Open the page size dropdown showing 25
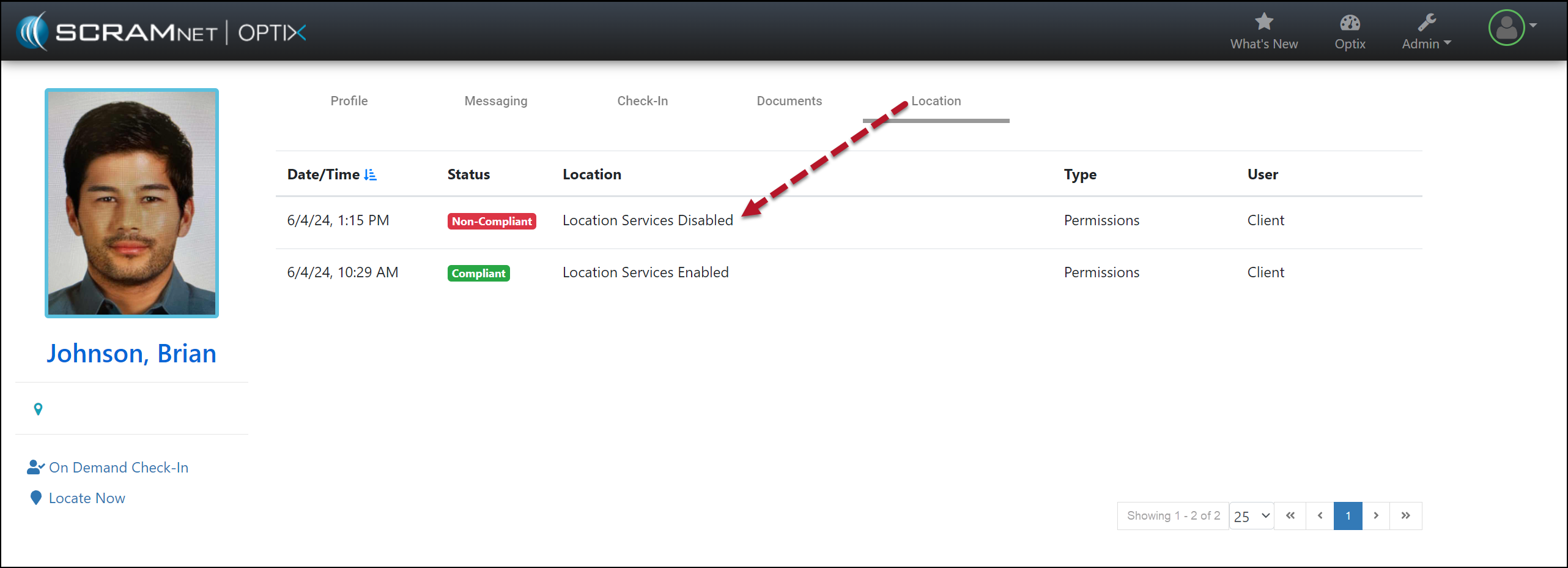Screen dimensions: 1568x568 click(x=1251, y=516)
